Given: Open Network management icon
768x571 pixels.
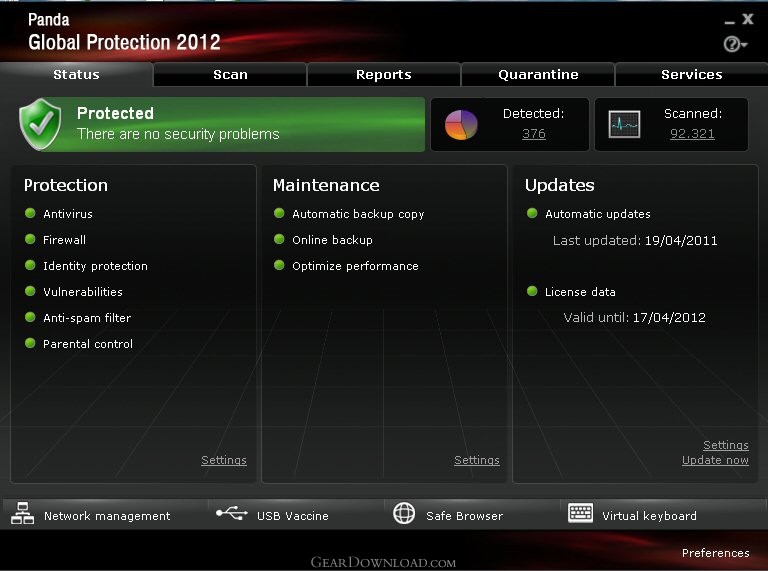Looking at the screenshot, I should coord(23,513).
